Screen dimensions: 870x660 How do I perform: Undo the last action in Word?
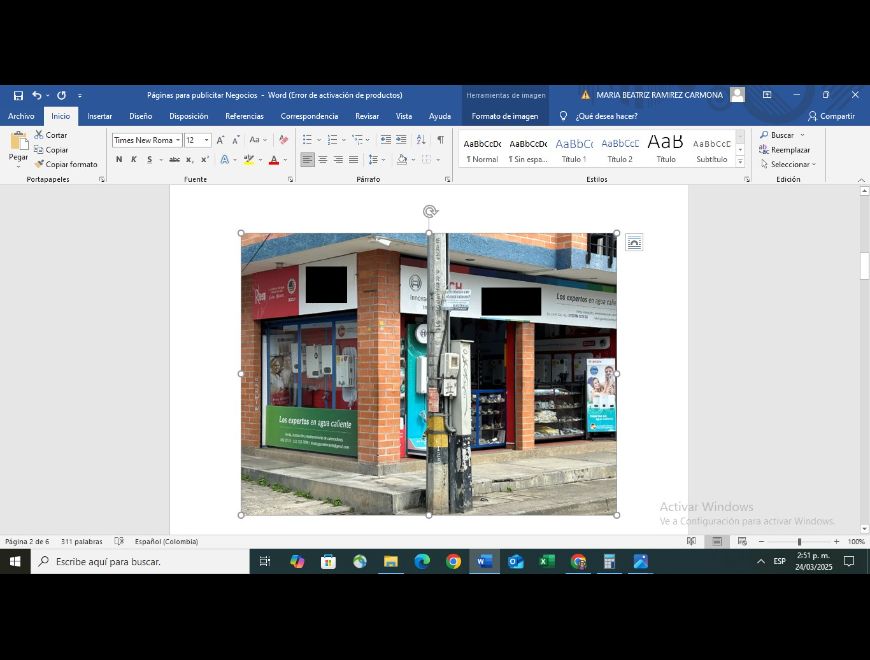pos(37,95)
